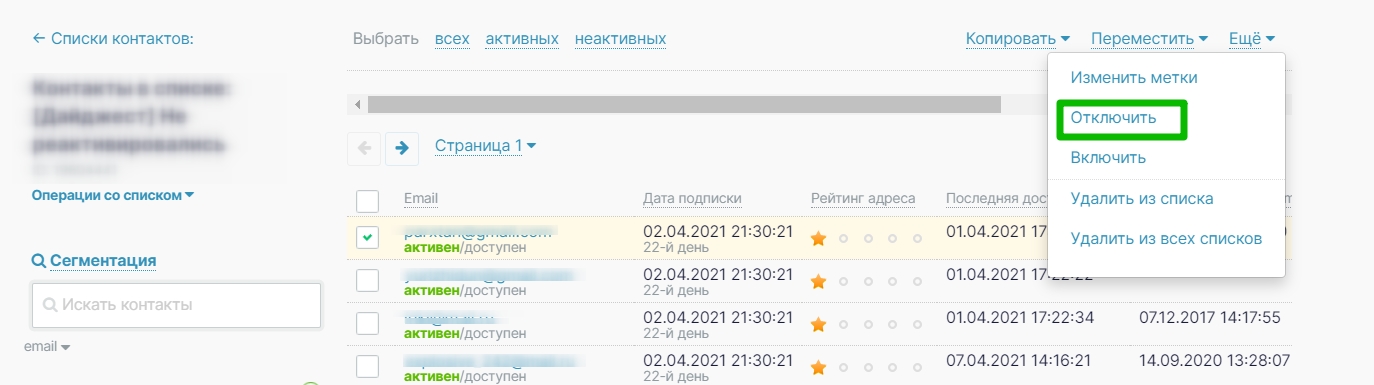
Task: Open the Сегментация link
Action: pyautogui.click(x=103, y=261)
